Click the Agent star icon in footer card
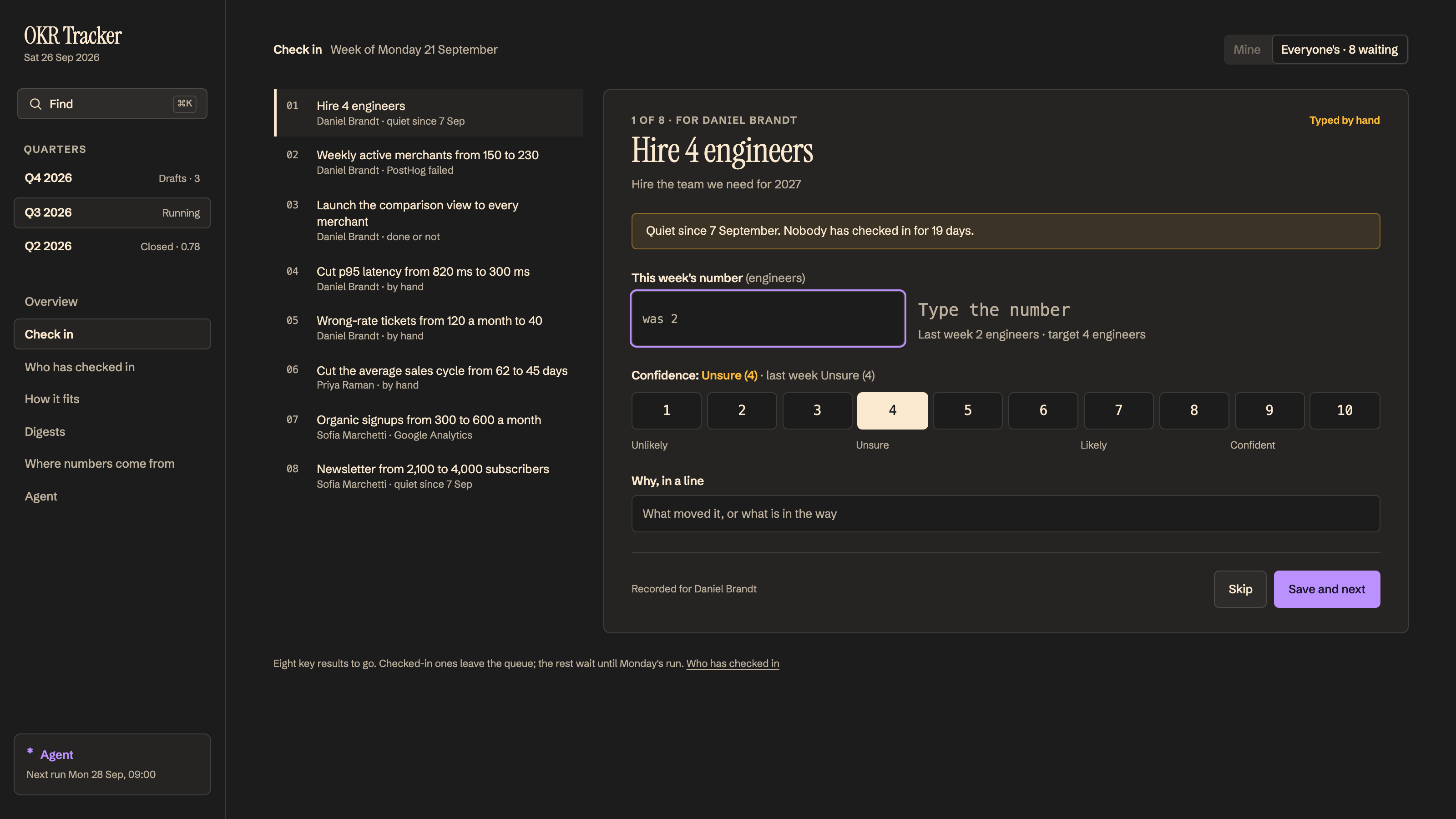The width and height of the screenshot is (1456, 819). tap(30, 751)
